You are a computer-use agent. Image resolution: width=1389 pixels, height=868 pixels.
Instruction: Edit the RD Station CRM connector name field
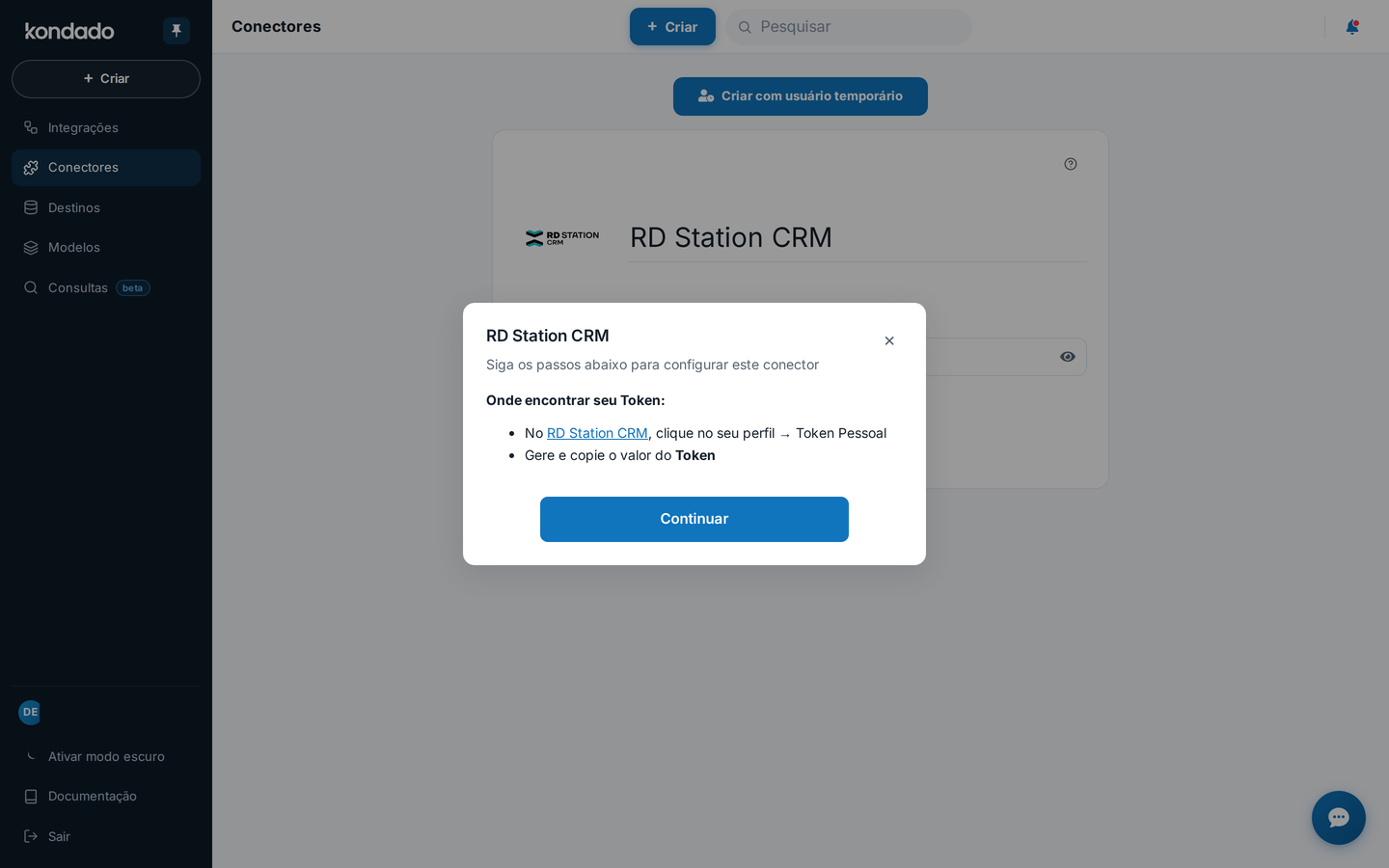click(x=858, y=237)
